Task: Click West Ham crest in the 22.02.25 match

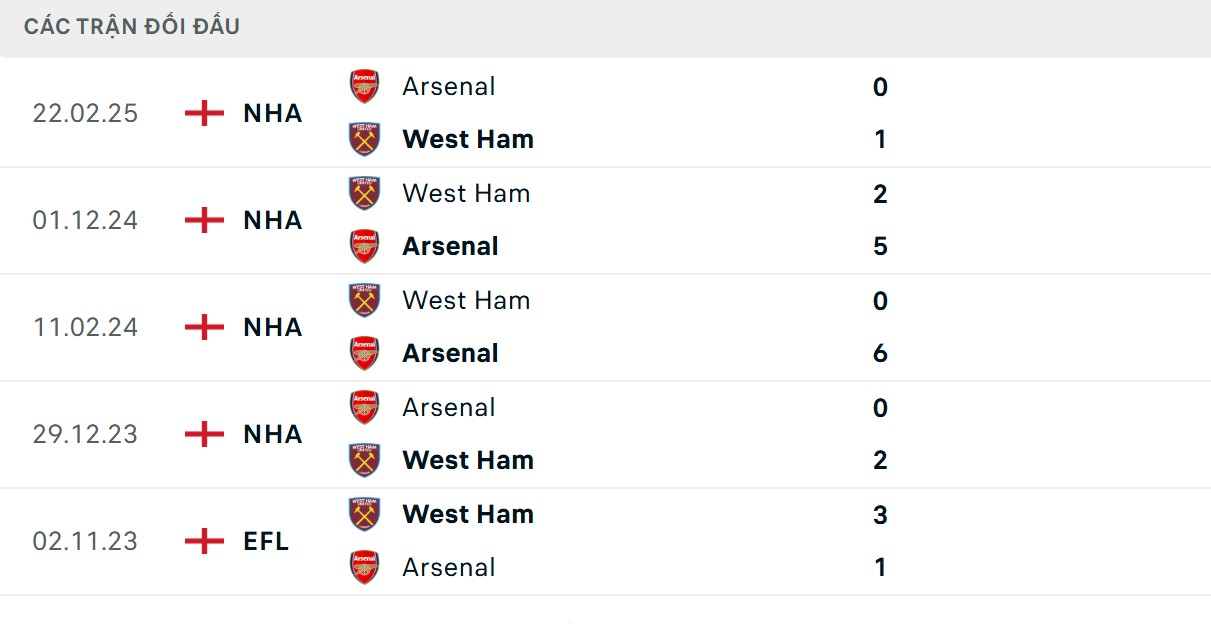Action: tap(364, 139)
